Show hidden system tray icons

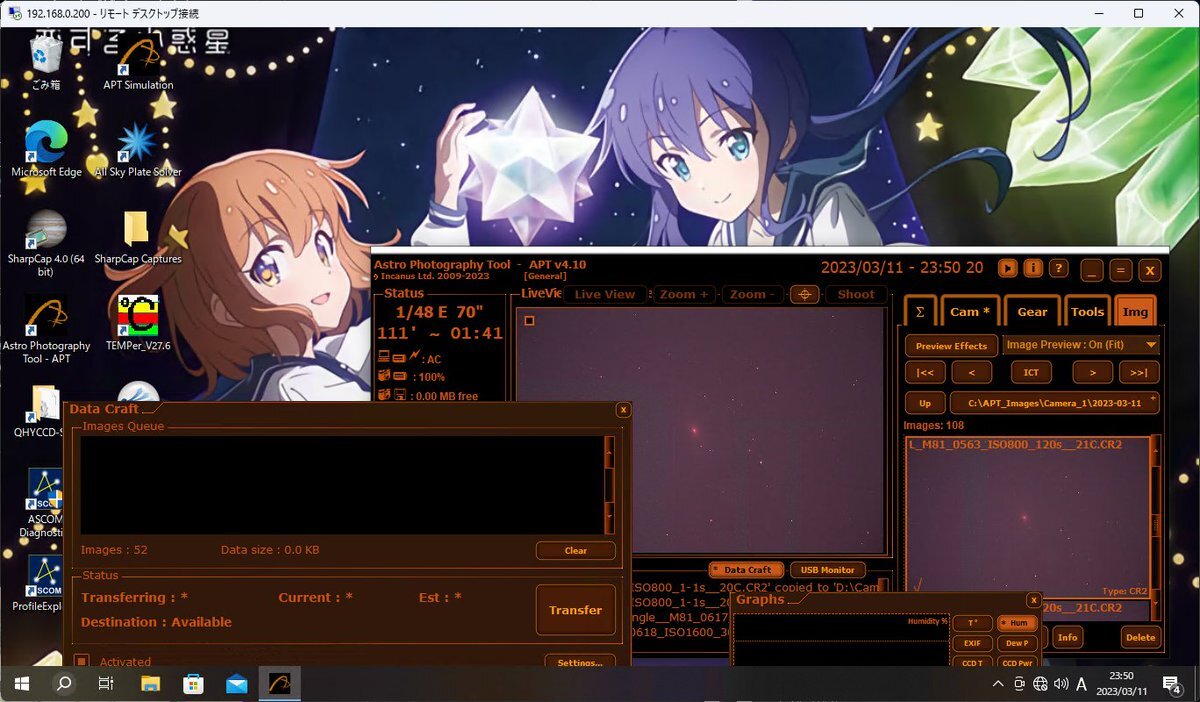(x=998, y=684)
